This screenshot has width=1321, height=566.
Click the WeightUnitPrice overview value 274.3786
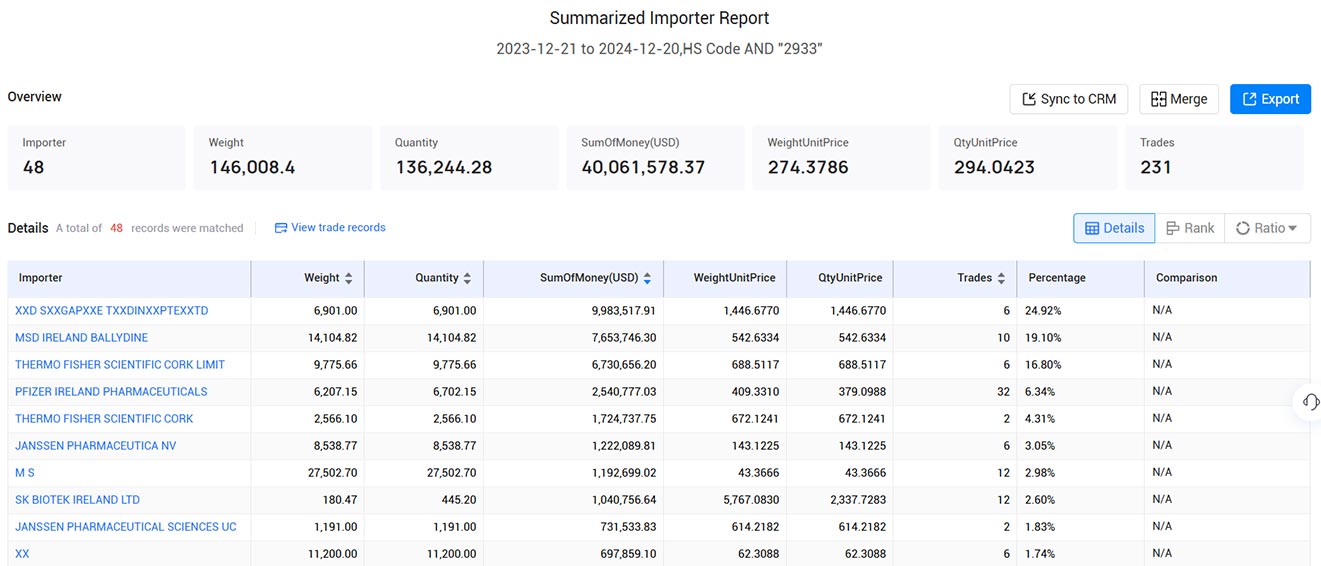(808, 167)
